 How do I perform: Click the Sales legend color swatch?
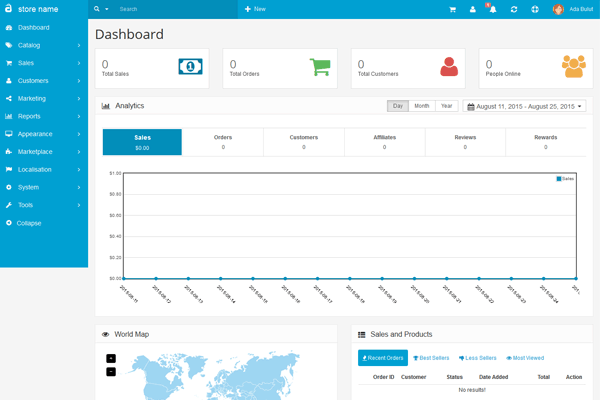559,179
